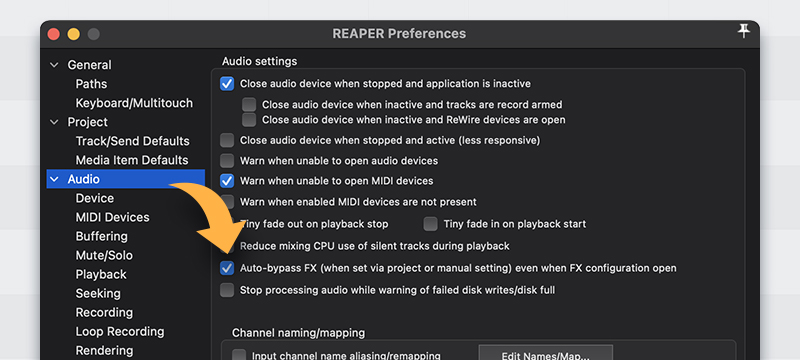Collapse the General tree section
The height and width of the screenshot is (360, 800).
pyautogui.click(x=54, y=65)
